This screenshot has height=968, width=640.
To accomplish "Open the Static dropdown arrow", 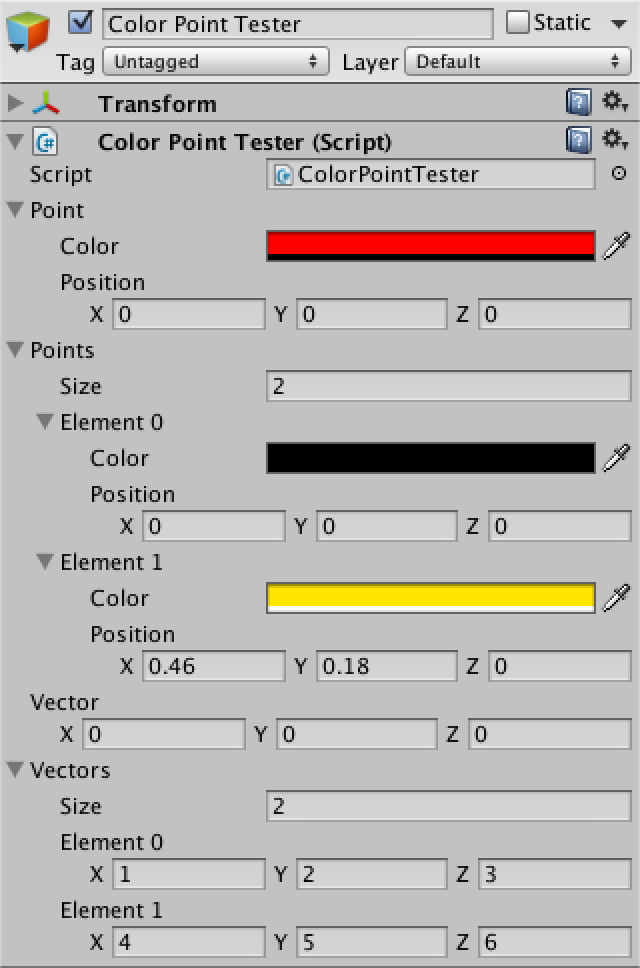I will (x=618, y=25).
